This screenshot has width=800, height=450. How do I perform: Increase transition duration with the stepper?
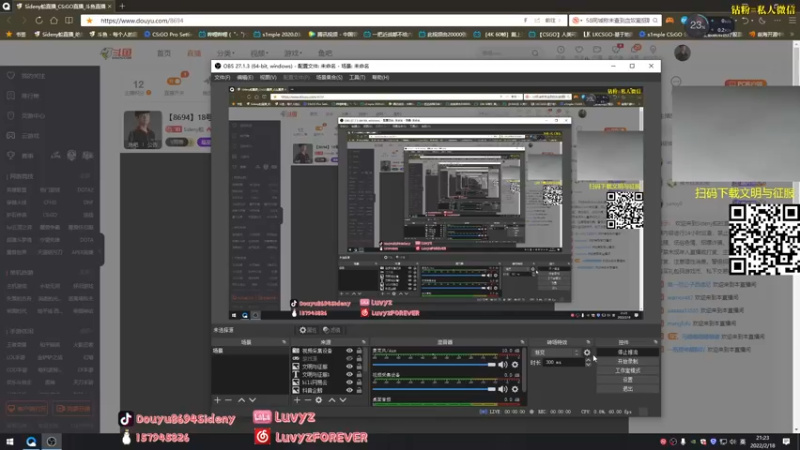point(588,360)
